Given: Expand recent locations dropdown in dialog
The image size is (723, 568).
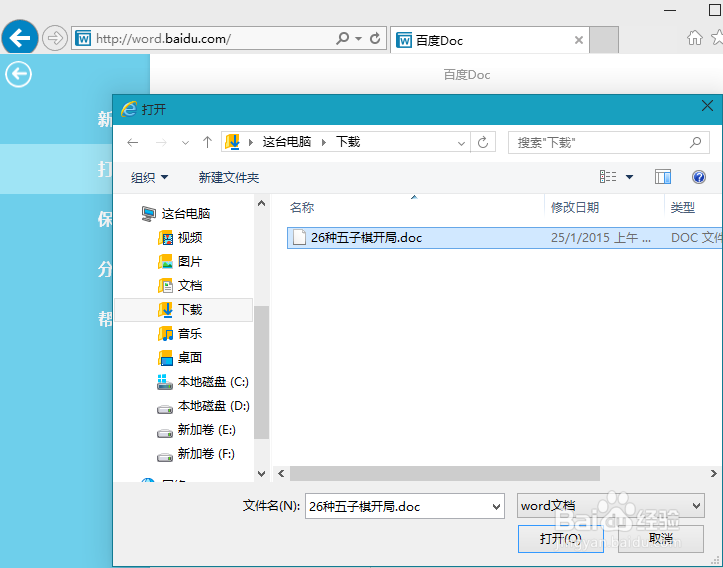Looking at the screenshot, I should tap(185, 143).
